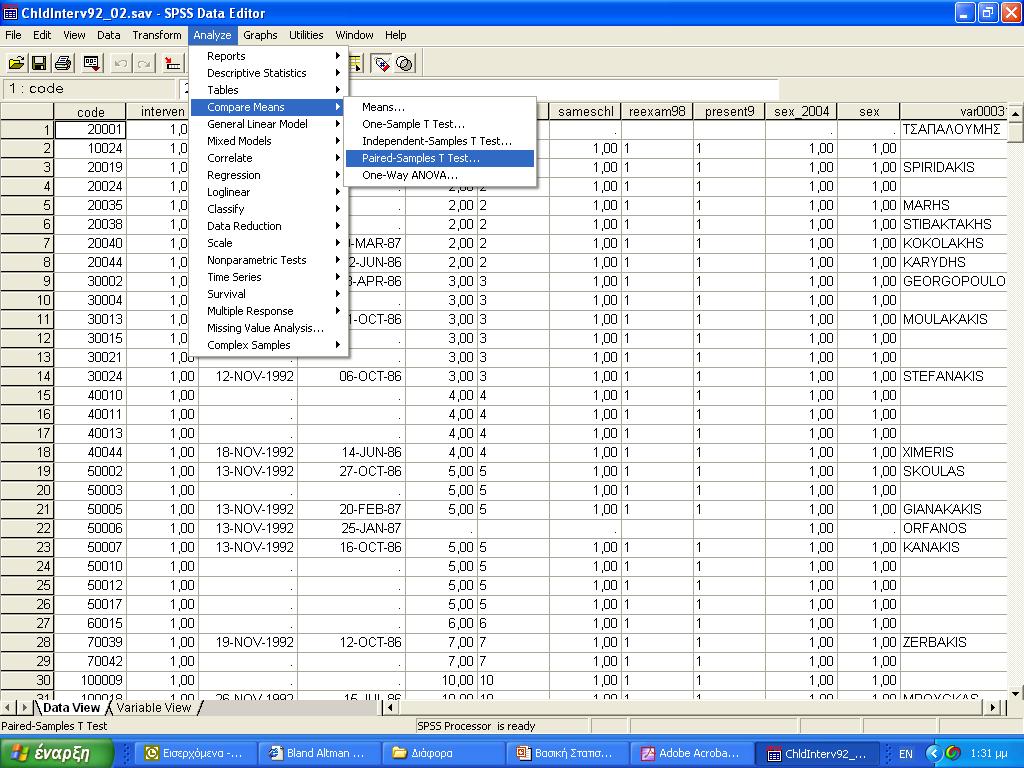The height and width of the screenshot is (768, 1024).
Task: Switch to the Data View tab
Action: [x=71, y=708]
